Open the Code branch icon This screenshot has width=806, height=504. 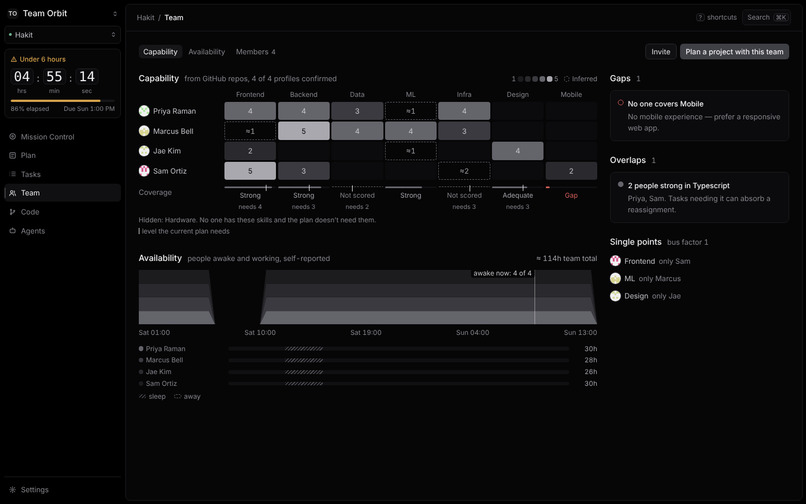click(12, 212)
